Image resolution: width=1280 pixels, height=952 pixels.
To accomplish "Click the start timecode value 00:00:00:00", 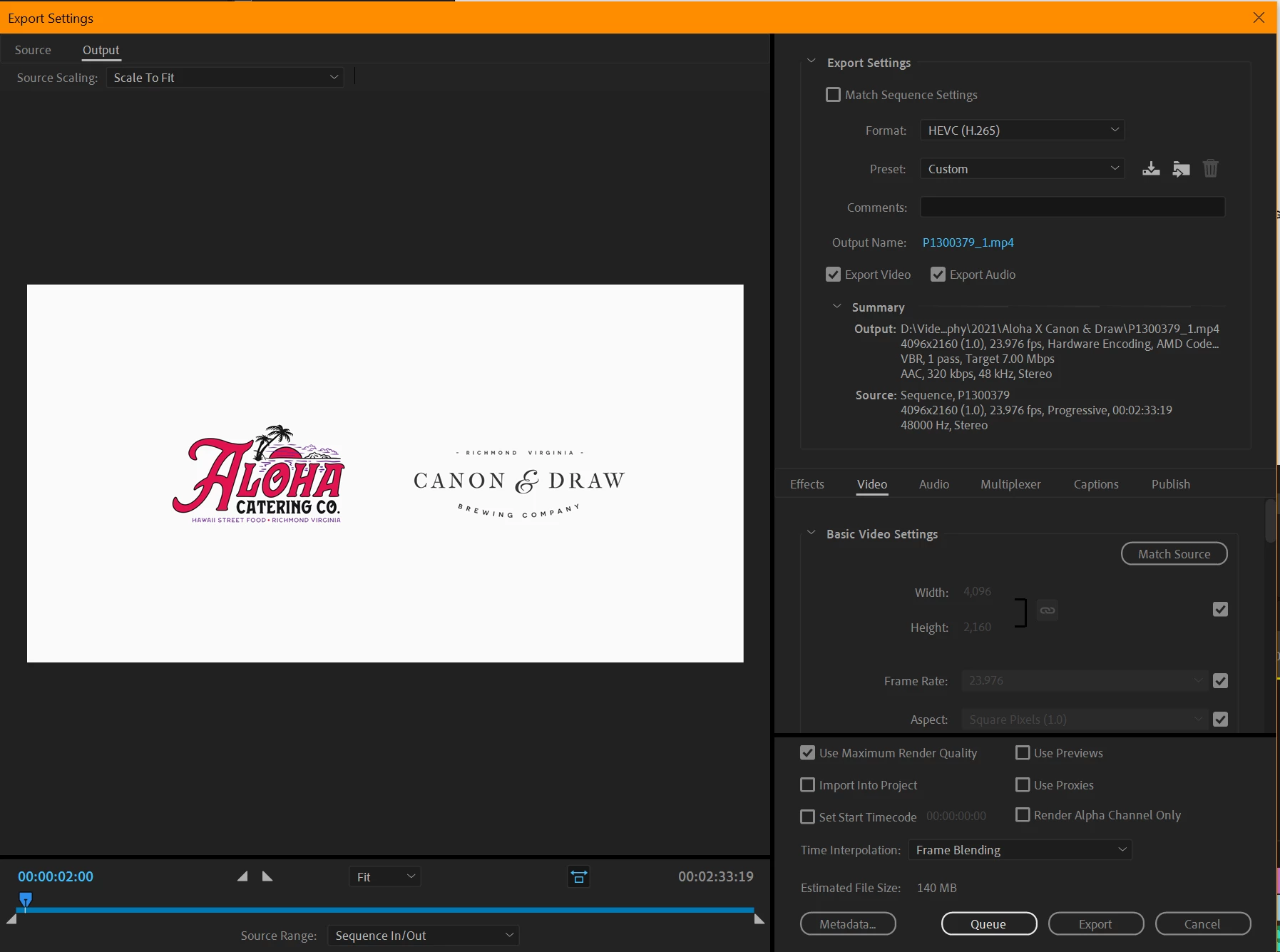I will click(x=956, y=817).
